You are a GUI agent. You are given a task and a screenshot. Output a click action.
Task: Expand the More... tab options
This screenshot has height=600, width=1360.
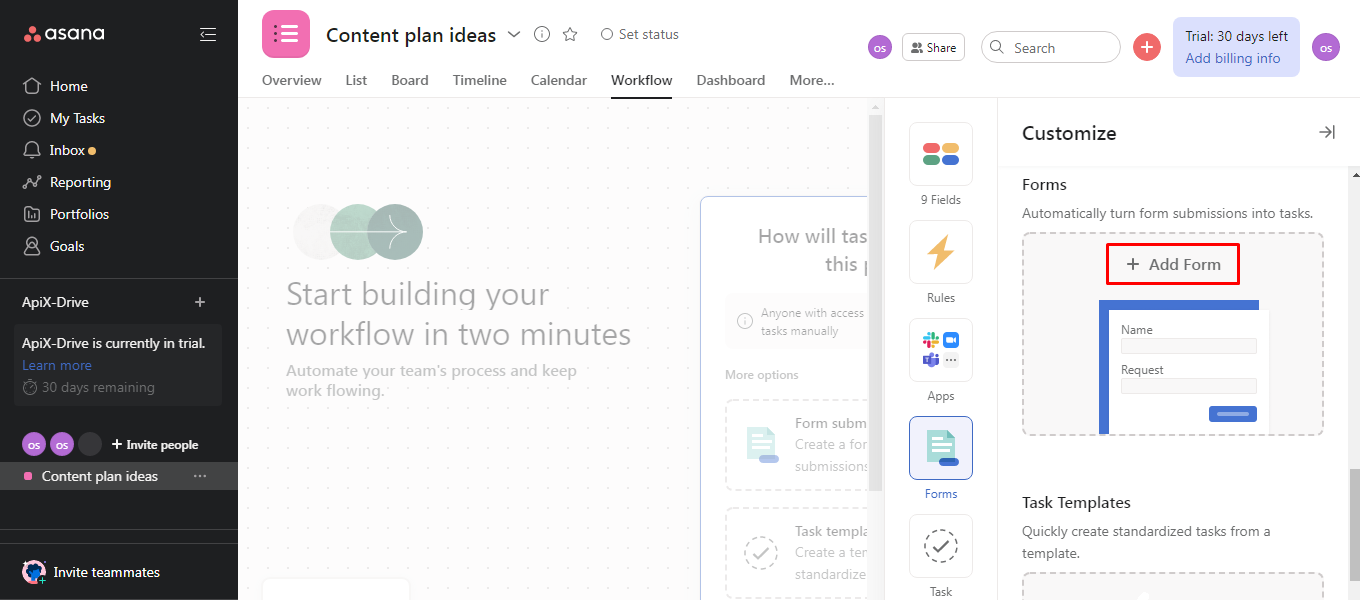tap(811, 80)
